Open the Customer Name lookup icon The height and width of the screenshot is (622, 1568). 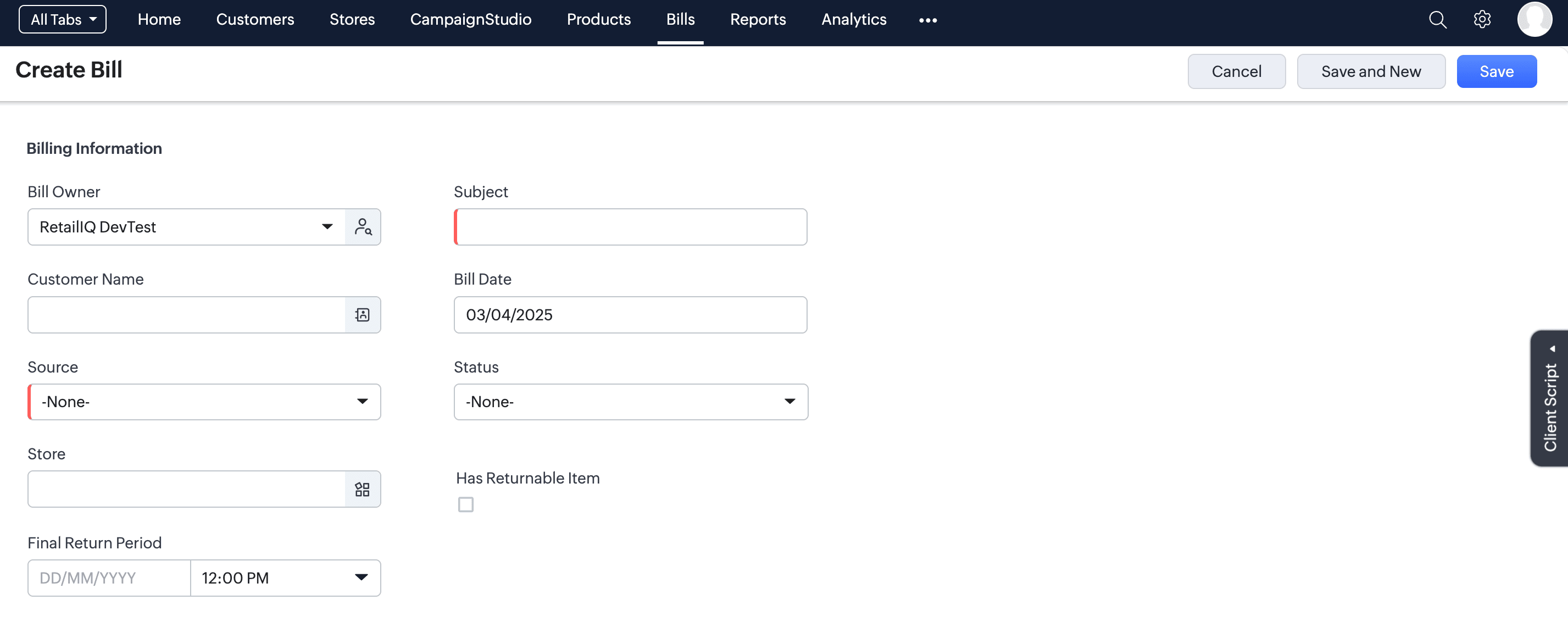(x=363, y=315)
